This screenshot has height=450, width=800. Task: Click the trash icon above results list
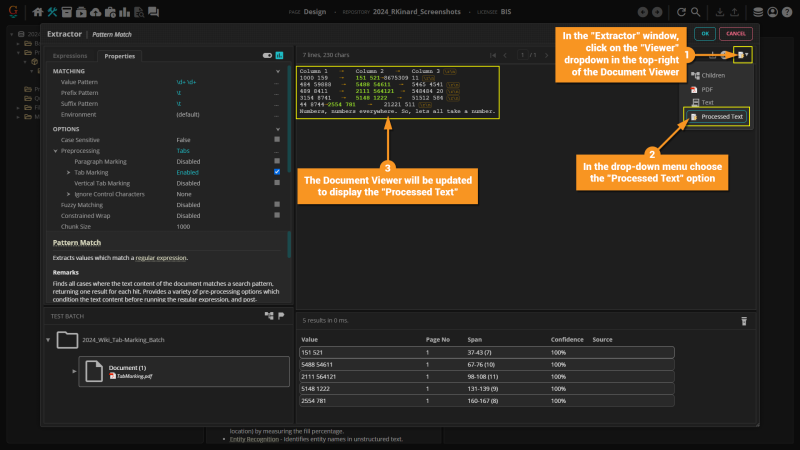[743, 321]
